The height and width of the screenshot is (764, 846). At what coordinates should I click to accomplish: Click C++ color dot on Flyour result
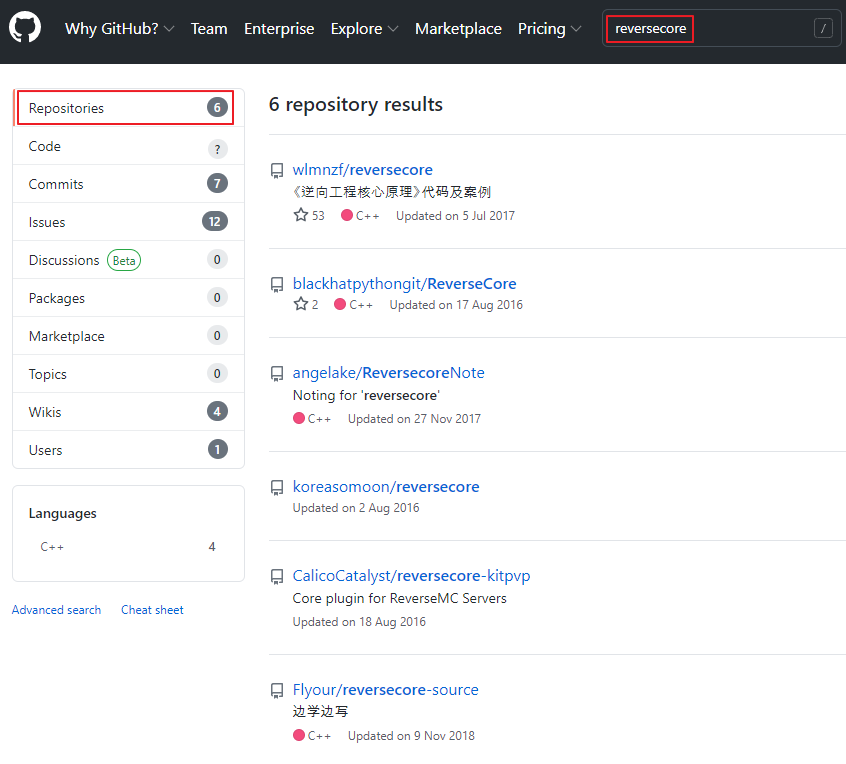[x=298, y=735]
